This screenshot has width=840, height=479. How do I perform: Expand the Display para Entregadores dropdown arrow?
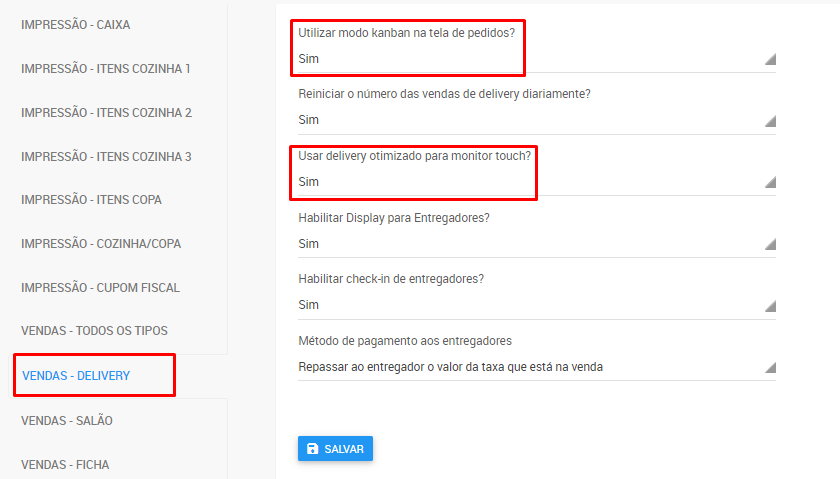click(770, 244)
